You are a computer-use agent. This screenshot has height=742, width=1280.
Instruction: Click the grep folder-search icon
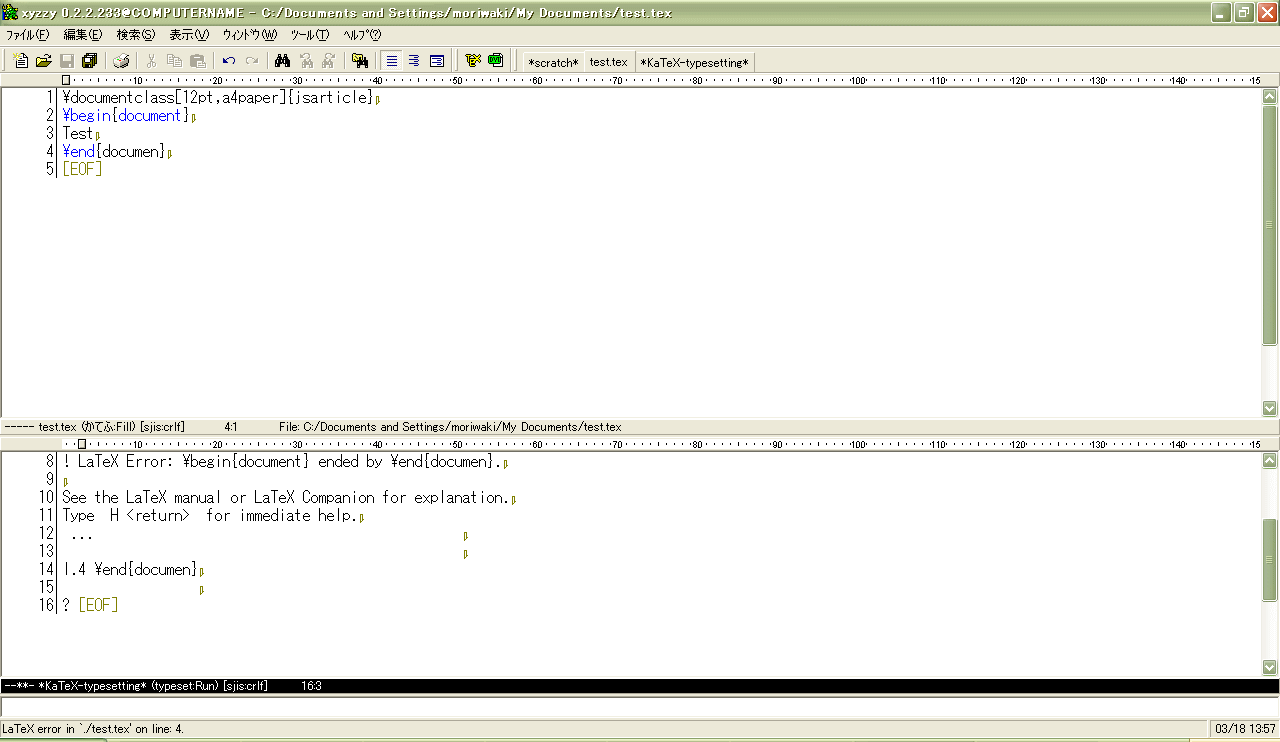[x=360, y=61]
